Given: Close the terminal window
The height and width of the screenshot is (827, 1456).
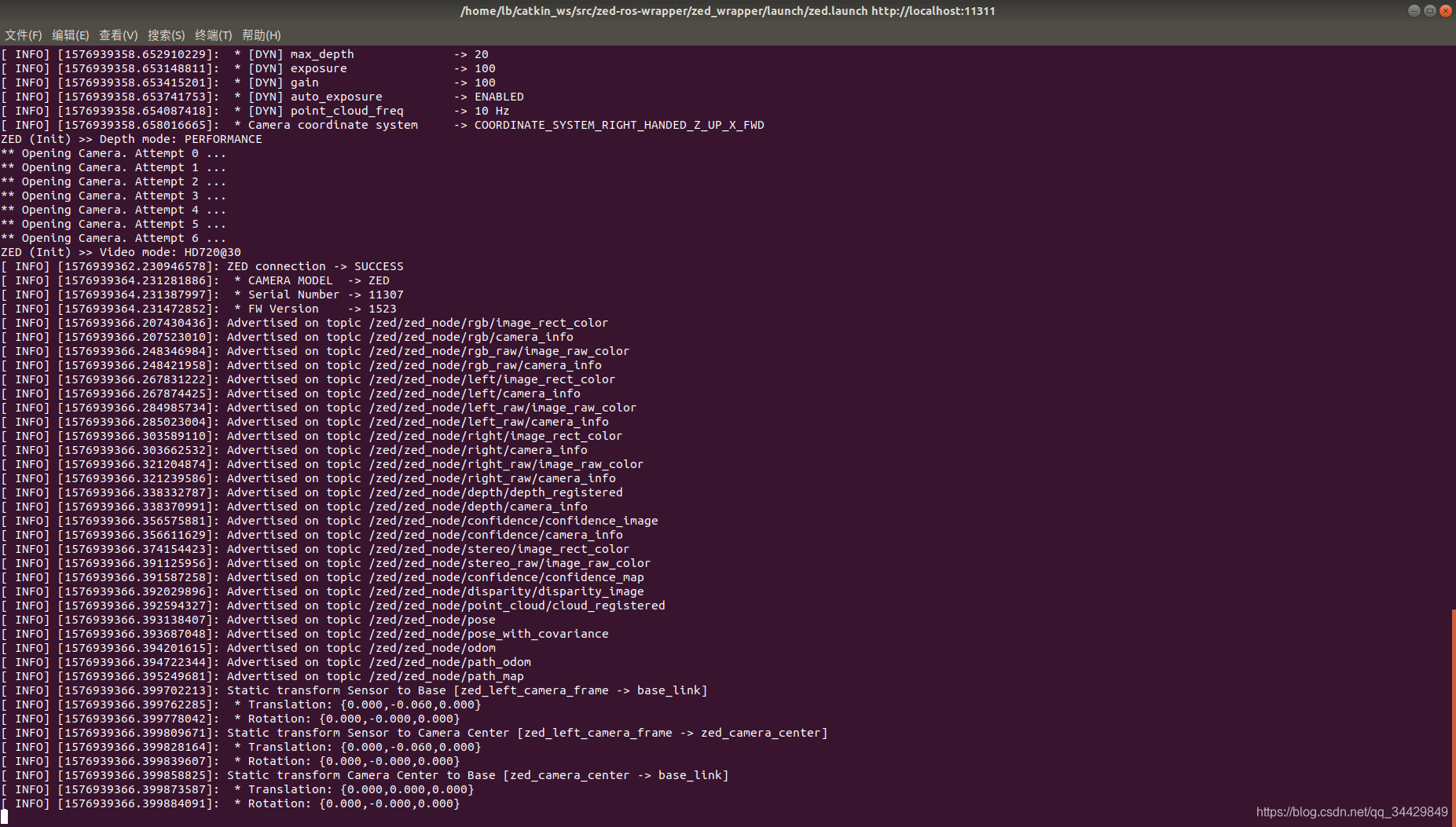Looking at the screenshot, I should pos(1446,11).
